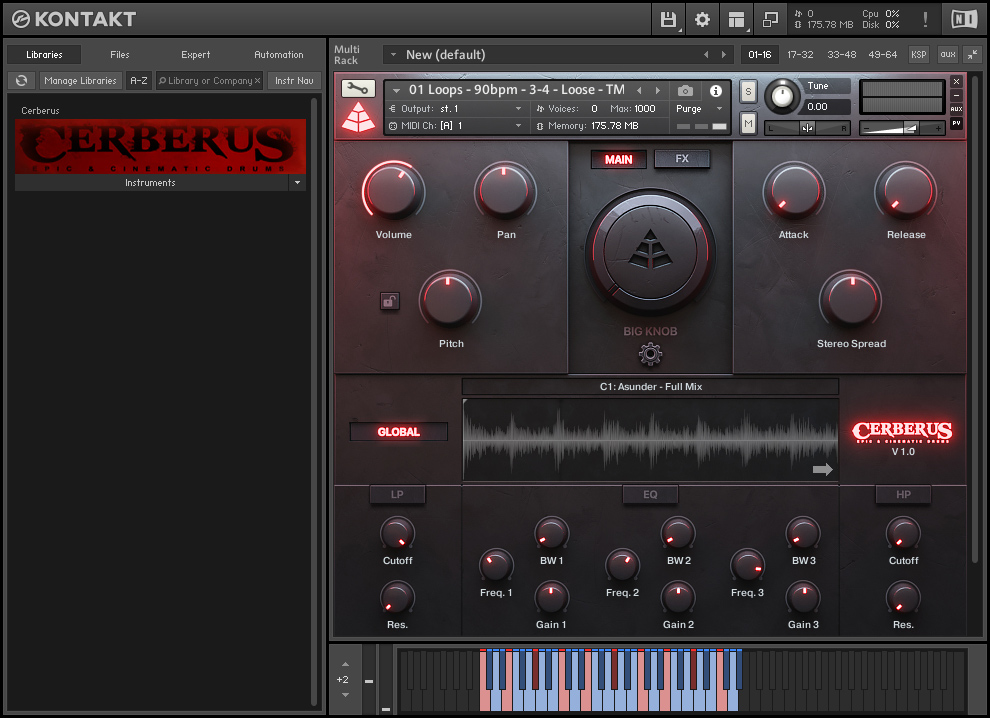990x718 pixels.
Task: Go to previous multi rack preset
Action: pos(706,55)
